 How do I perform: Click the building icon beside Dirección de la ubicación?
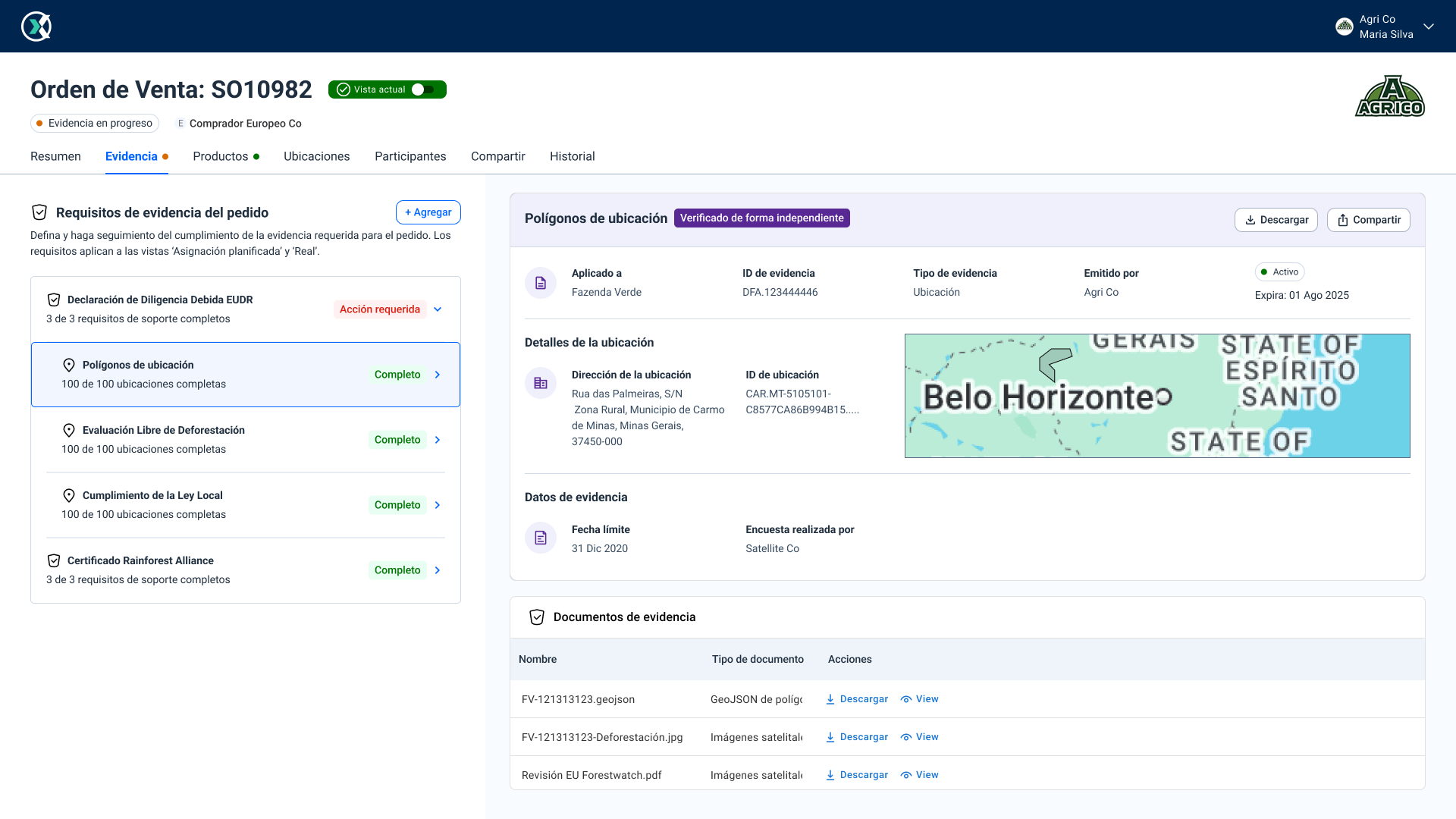point(541,383)
